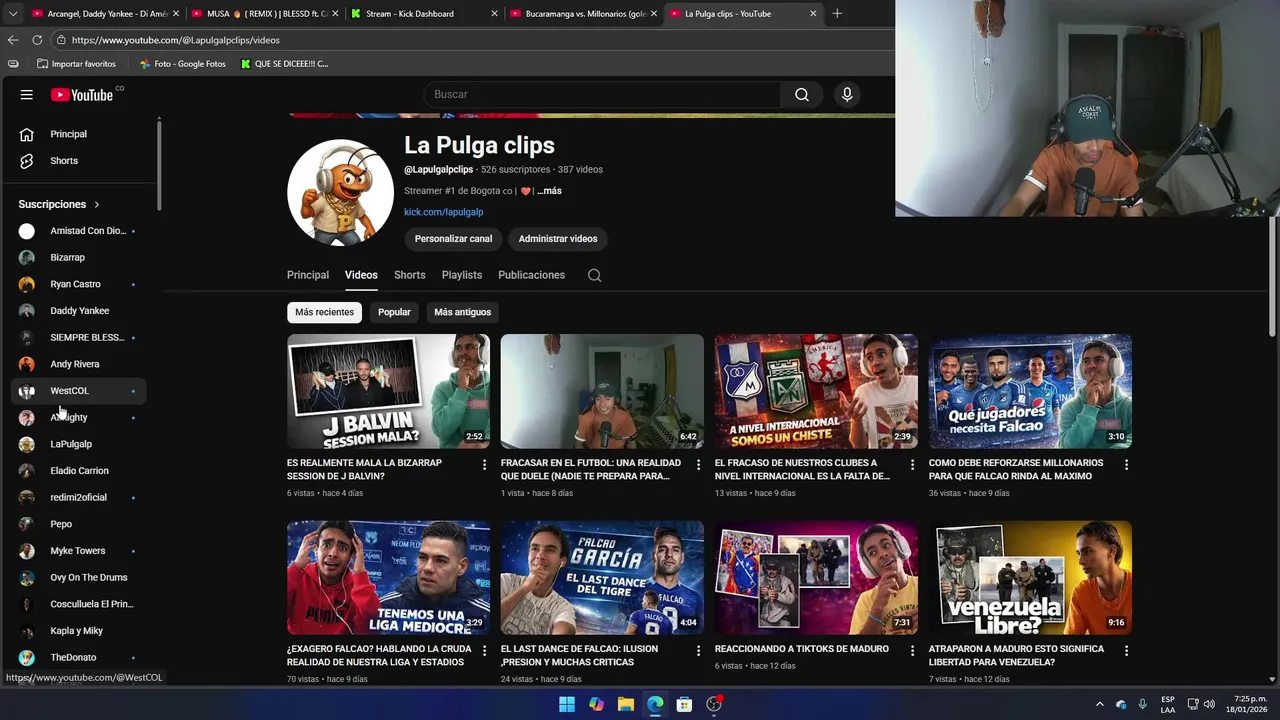Open Myke Towers subscription in sidebar
Viewport: 1280px width, 720px height.
pos(79,551)
